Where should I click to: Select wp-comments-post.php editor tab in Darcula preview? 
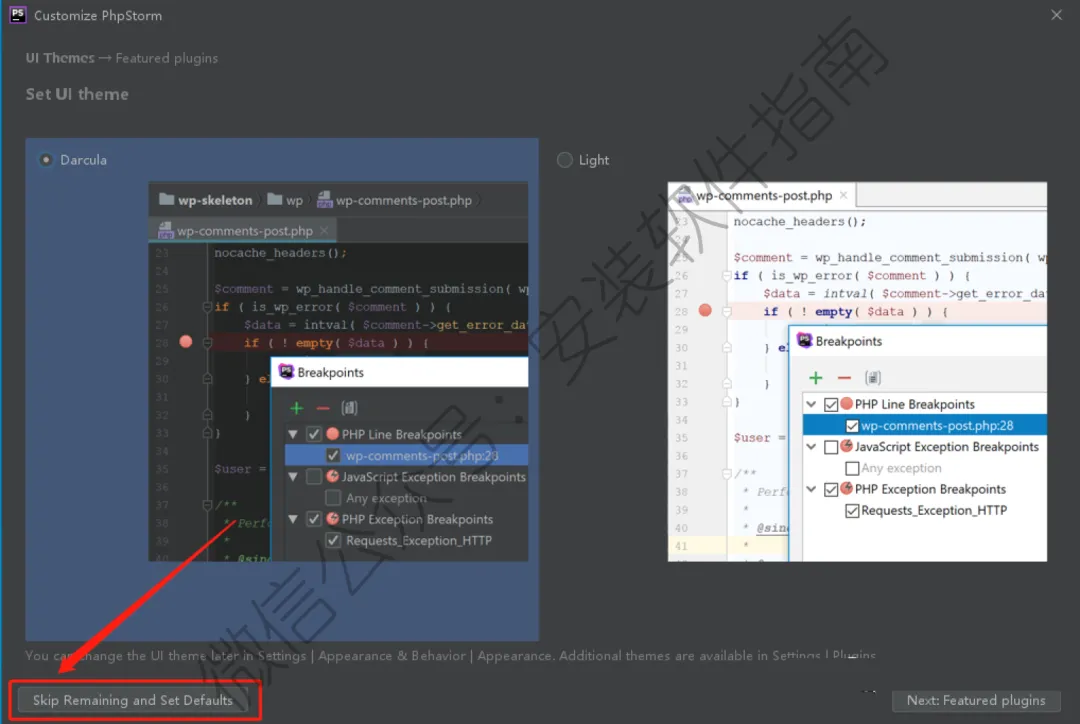point(242,231)
